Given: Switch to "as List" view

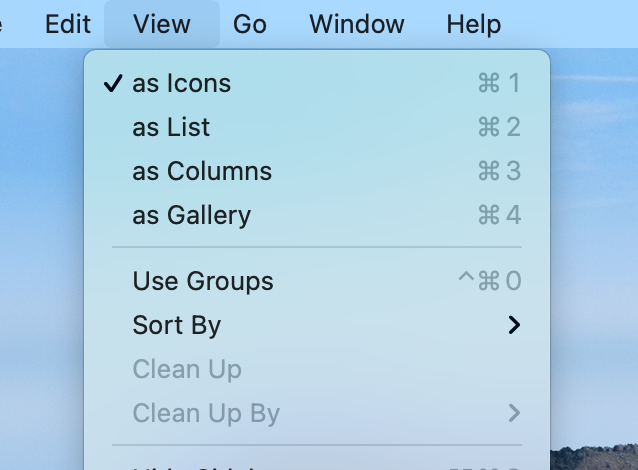Looking at the screenshot, I should pos(317,127).
